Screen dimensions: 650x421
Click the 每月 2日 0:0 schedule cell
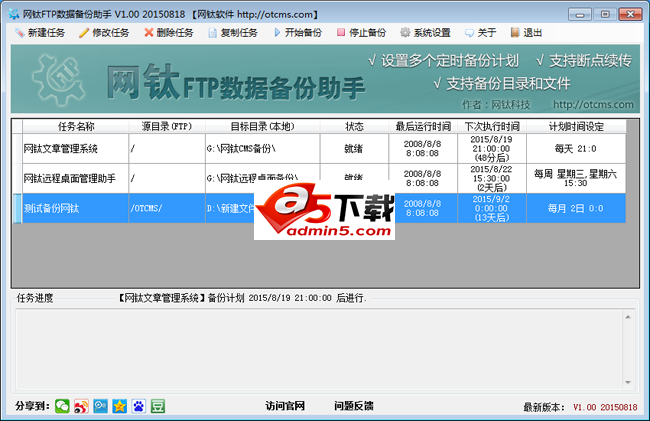pos(576,208)
